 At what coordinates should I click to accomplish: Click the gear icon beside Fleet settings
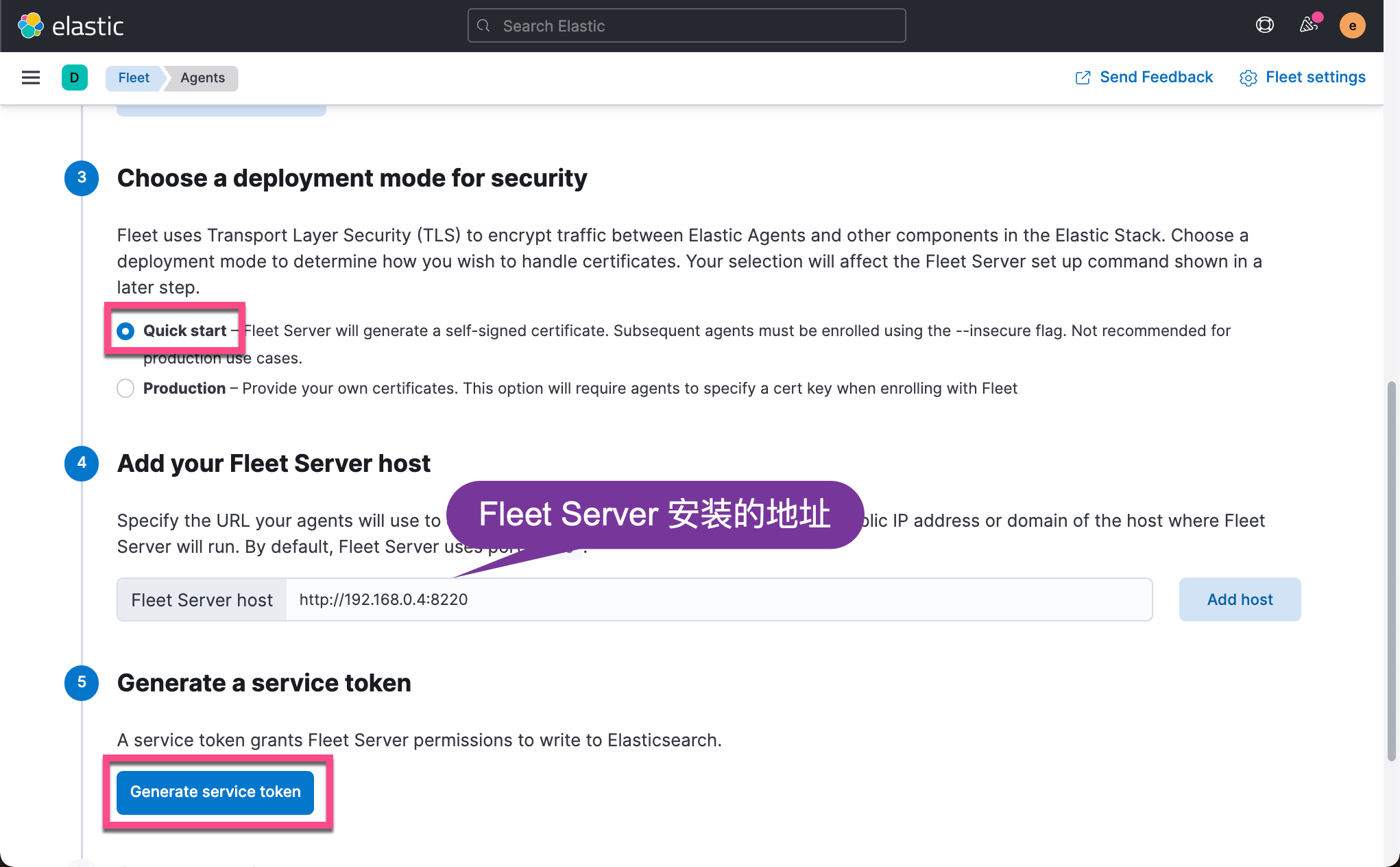click(1248, 78)
